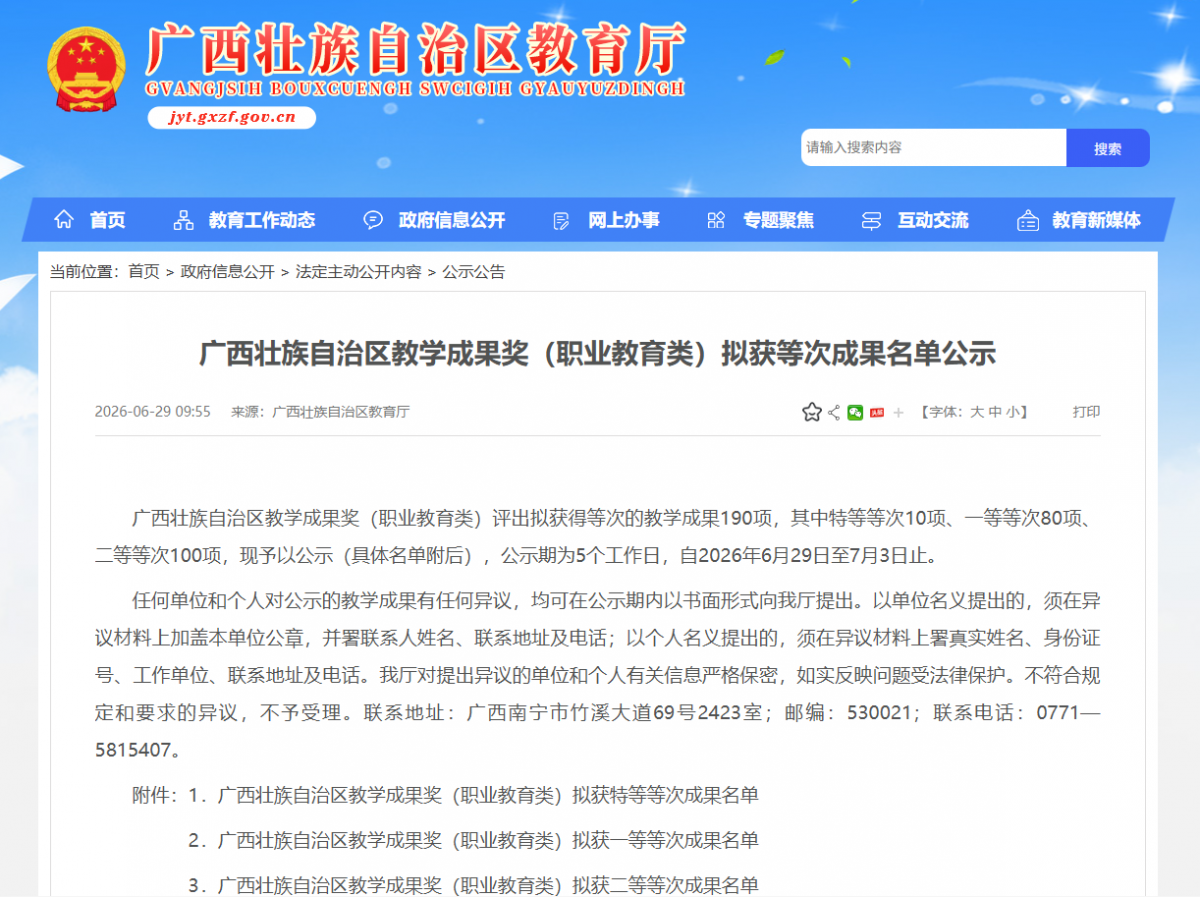Open 网上办事 menu item
Screen dimensions: 1200x897
[624, 220]
